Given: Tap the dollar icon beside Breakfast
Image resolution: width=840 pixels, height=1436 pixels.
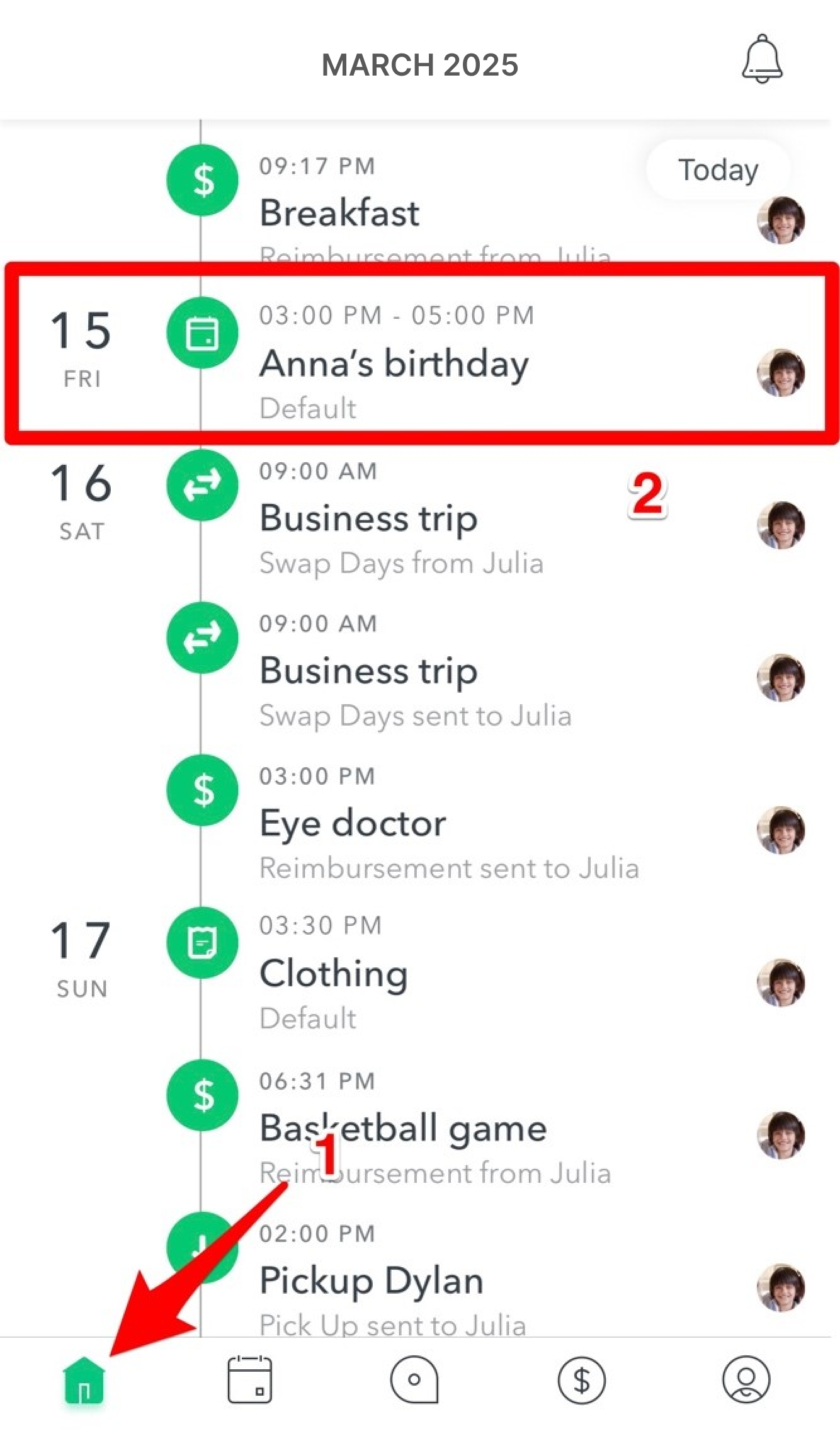Looking at the screenshot, I should click(202, 180).
